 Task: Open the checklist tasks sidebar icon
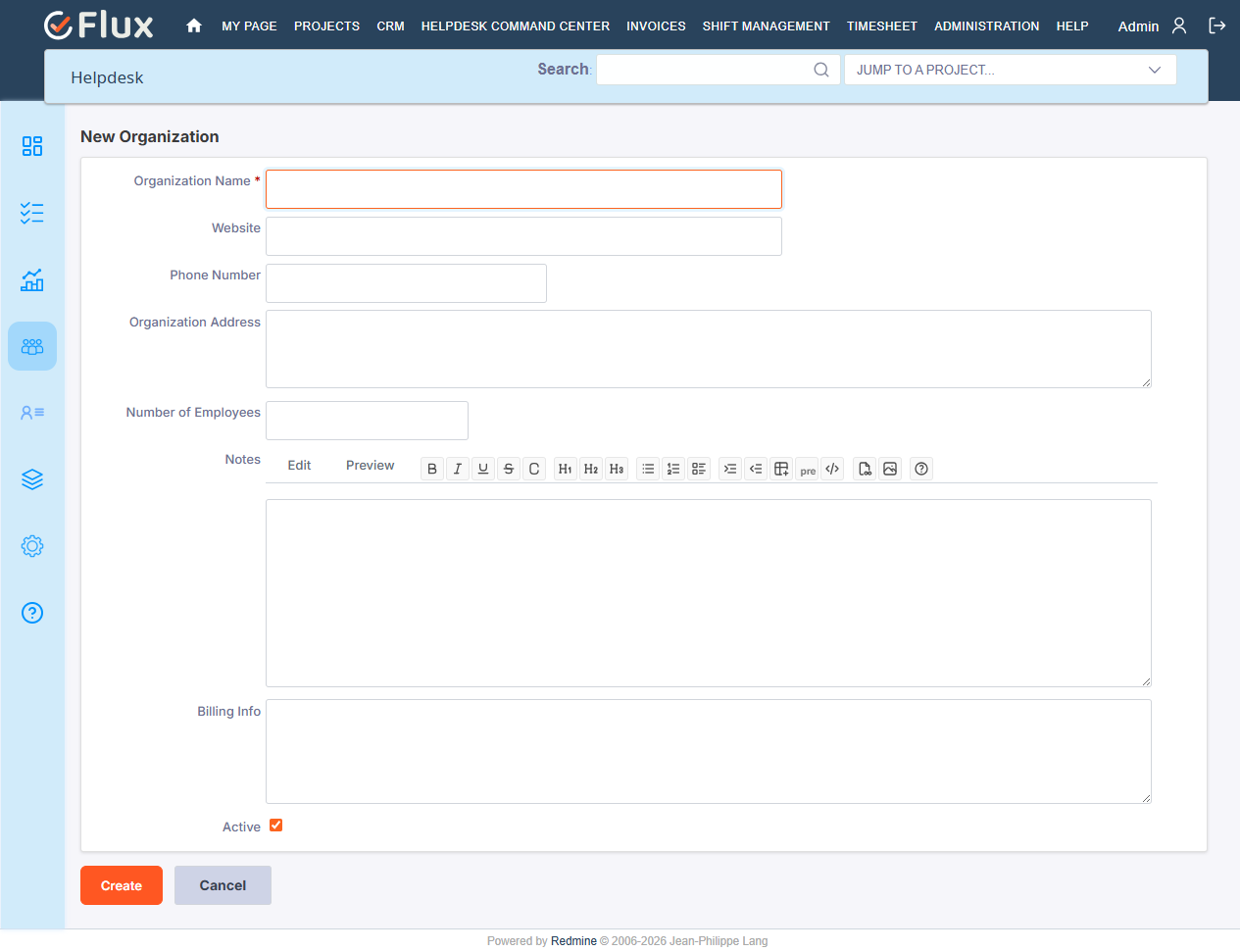coord(32,213)
